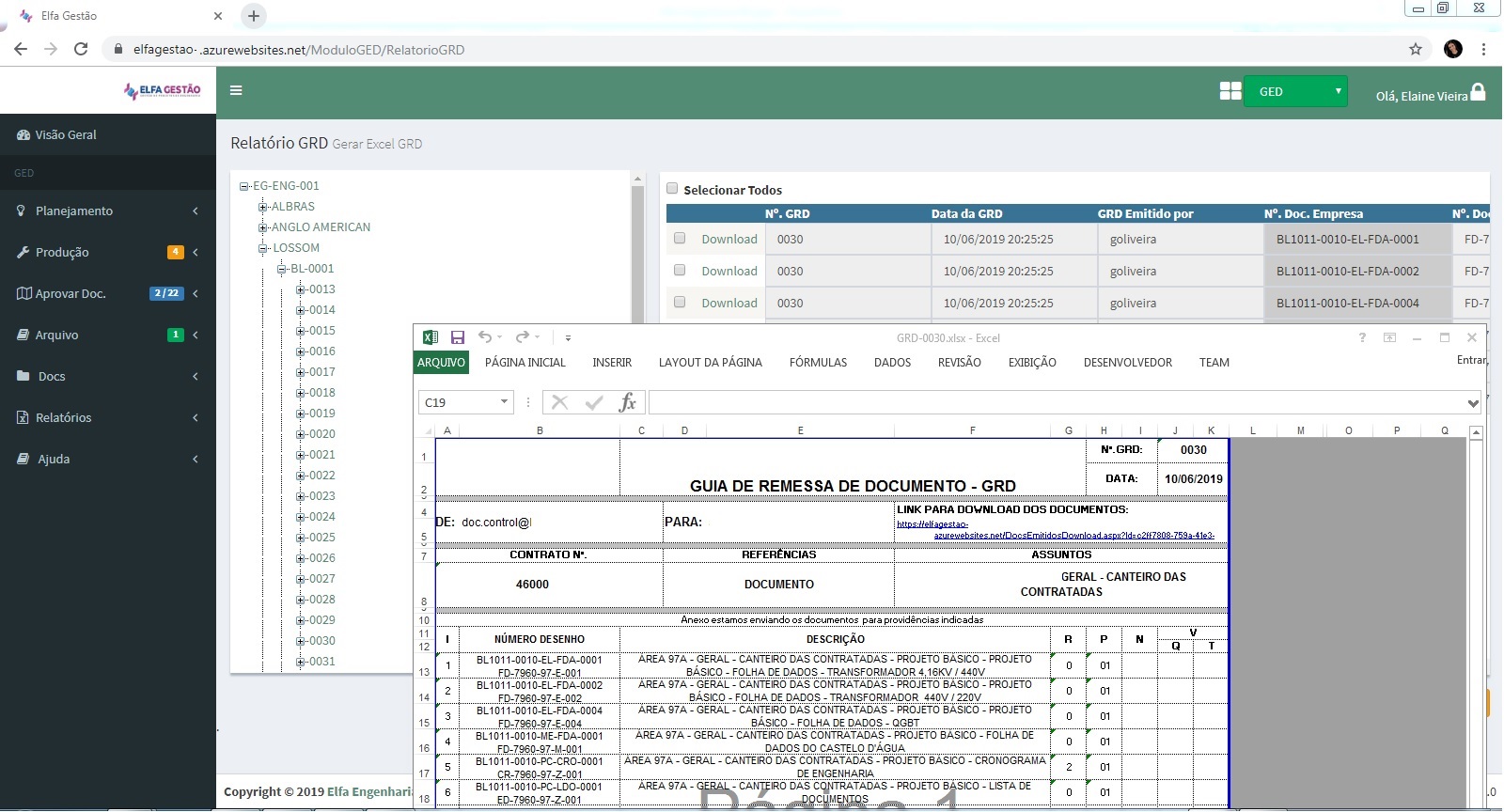The image size is (1504, 812).
Task: Click the insert function fx icon
Action: [x=627, y=402]
